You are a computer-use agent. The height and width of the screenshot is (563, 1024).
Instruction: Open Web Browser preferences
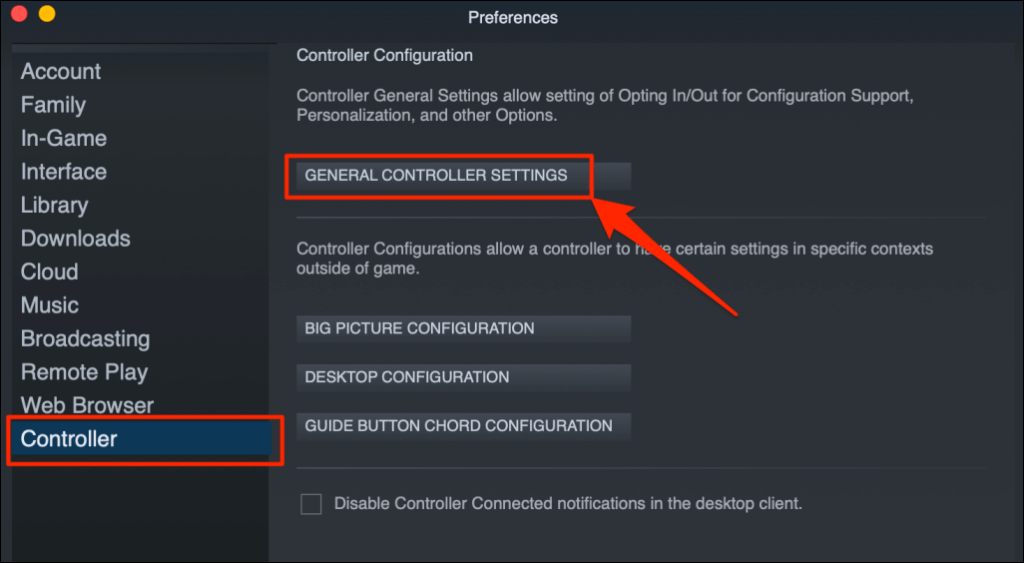(x=87, y=406)
